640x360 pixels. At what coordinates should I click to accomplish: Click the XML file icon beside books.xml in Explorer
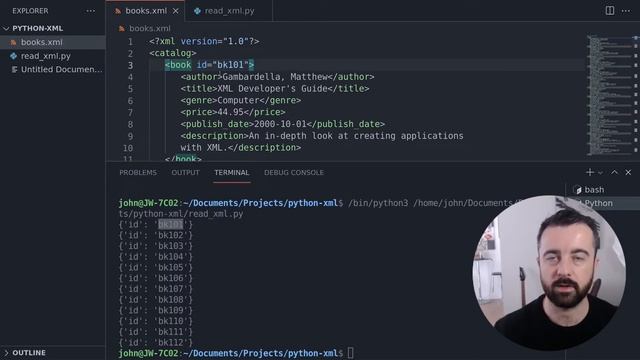[x=14, y=42]
